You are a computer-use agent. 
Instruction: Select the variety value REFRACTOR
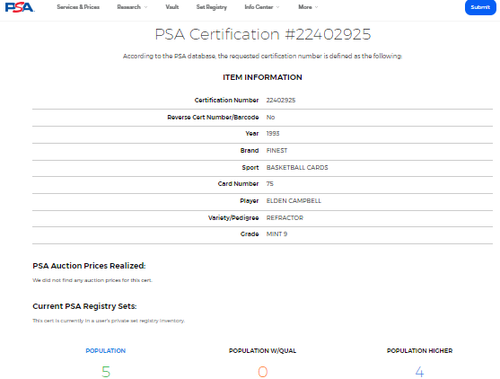285,218
